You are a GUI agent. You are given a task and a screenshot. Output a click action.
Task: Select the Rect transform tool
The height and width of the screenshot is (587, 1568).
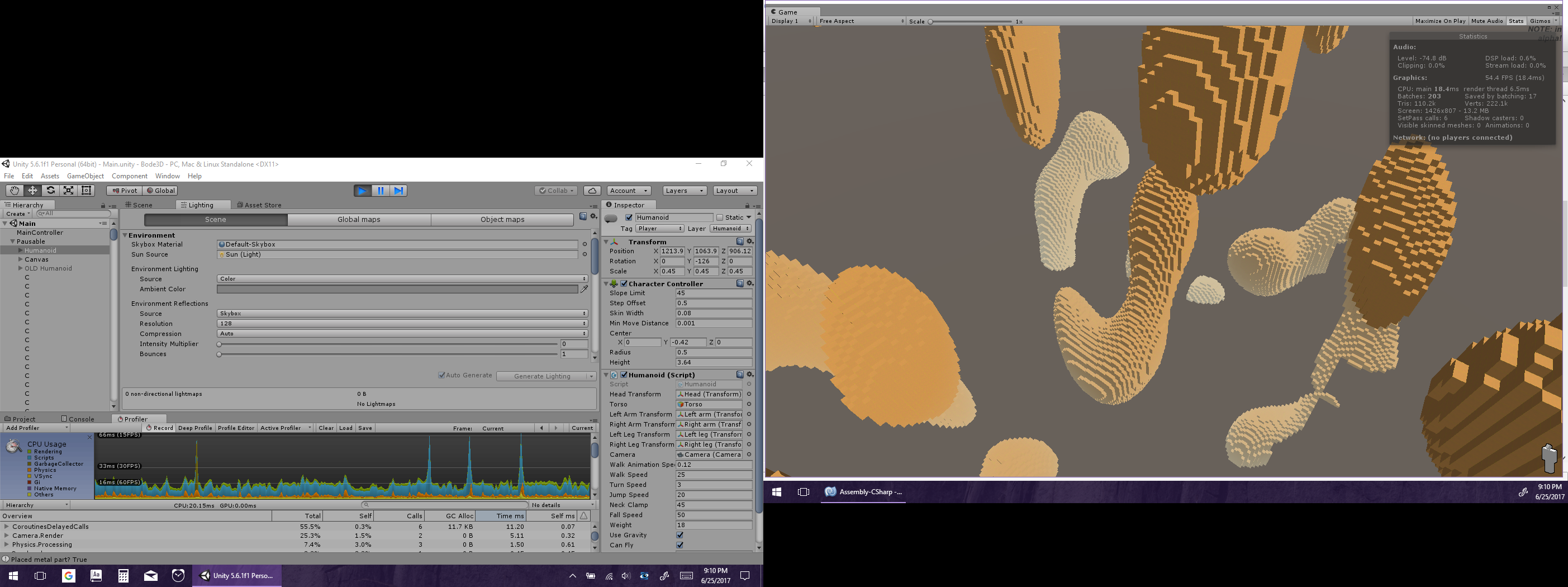pyautogui.click(x=87, y=191)
